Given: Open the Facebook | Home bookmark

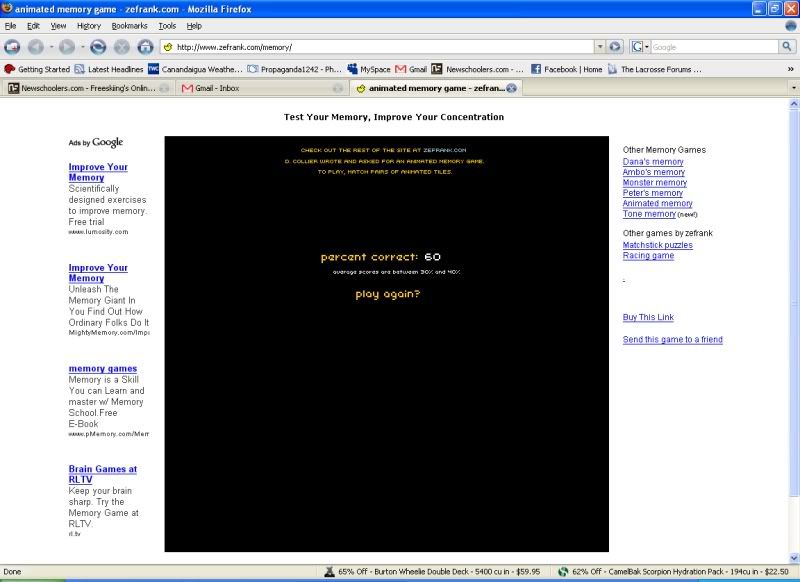Looking at the screenshot, I should [566, 69].
